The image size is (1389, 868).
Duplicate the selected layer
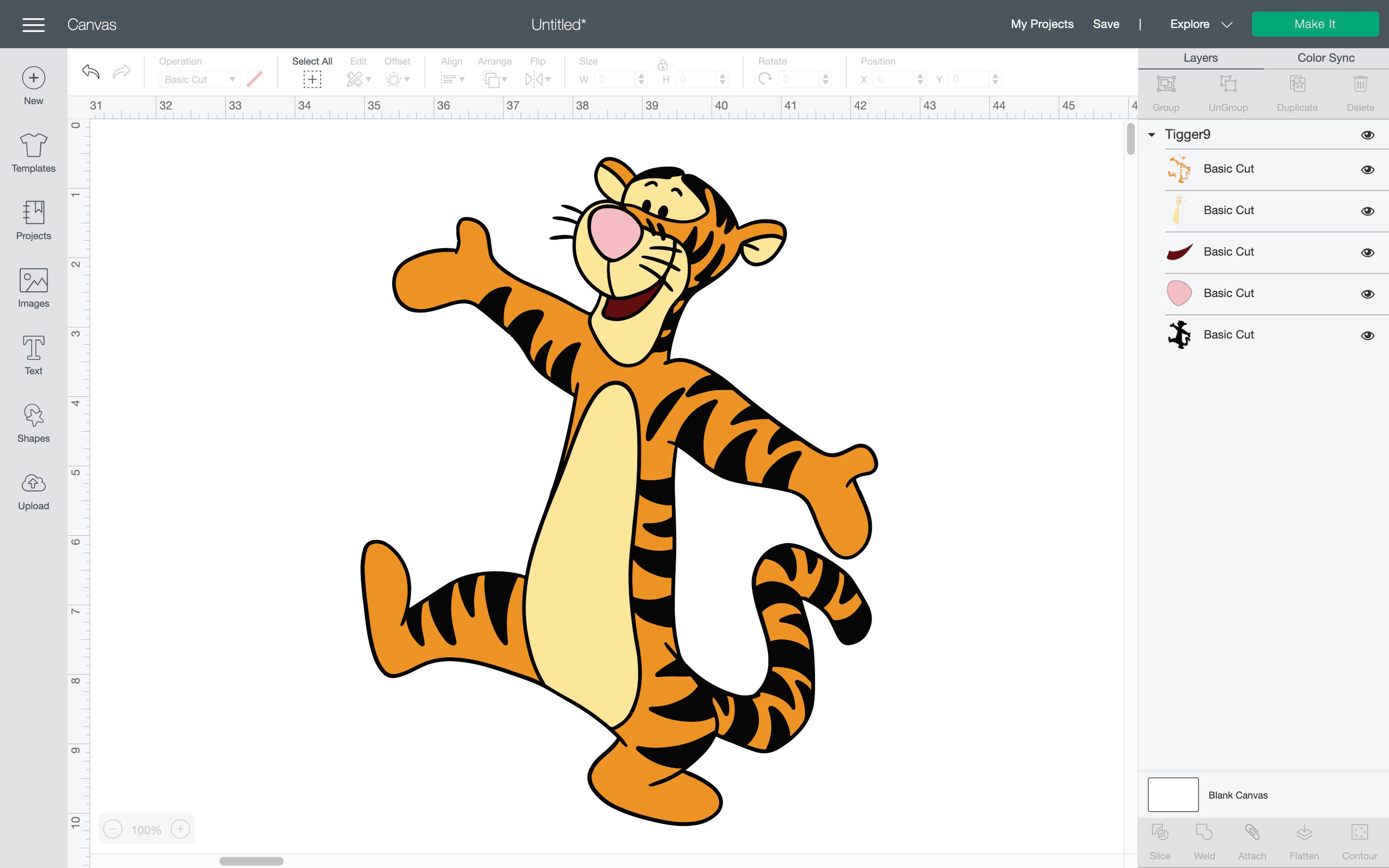coord(1297,94)
